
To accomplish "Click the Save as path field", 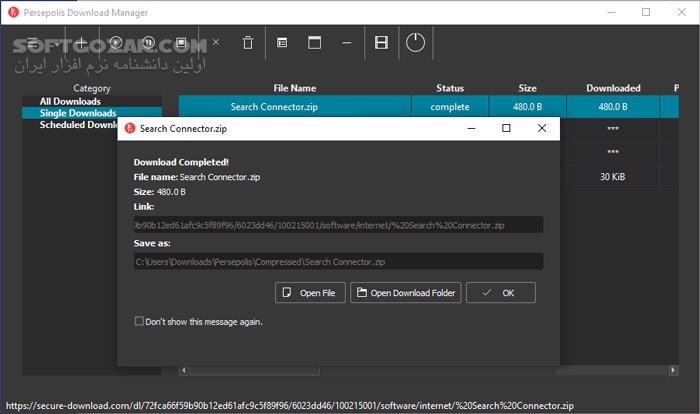I will point(338,262).
